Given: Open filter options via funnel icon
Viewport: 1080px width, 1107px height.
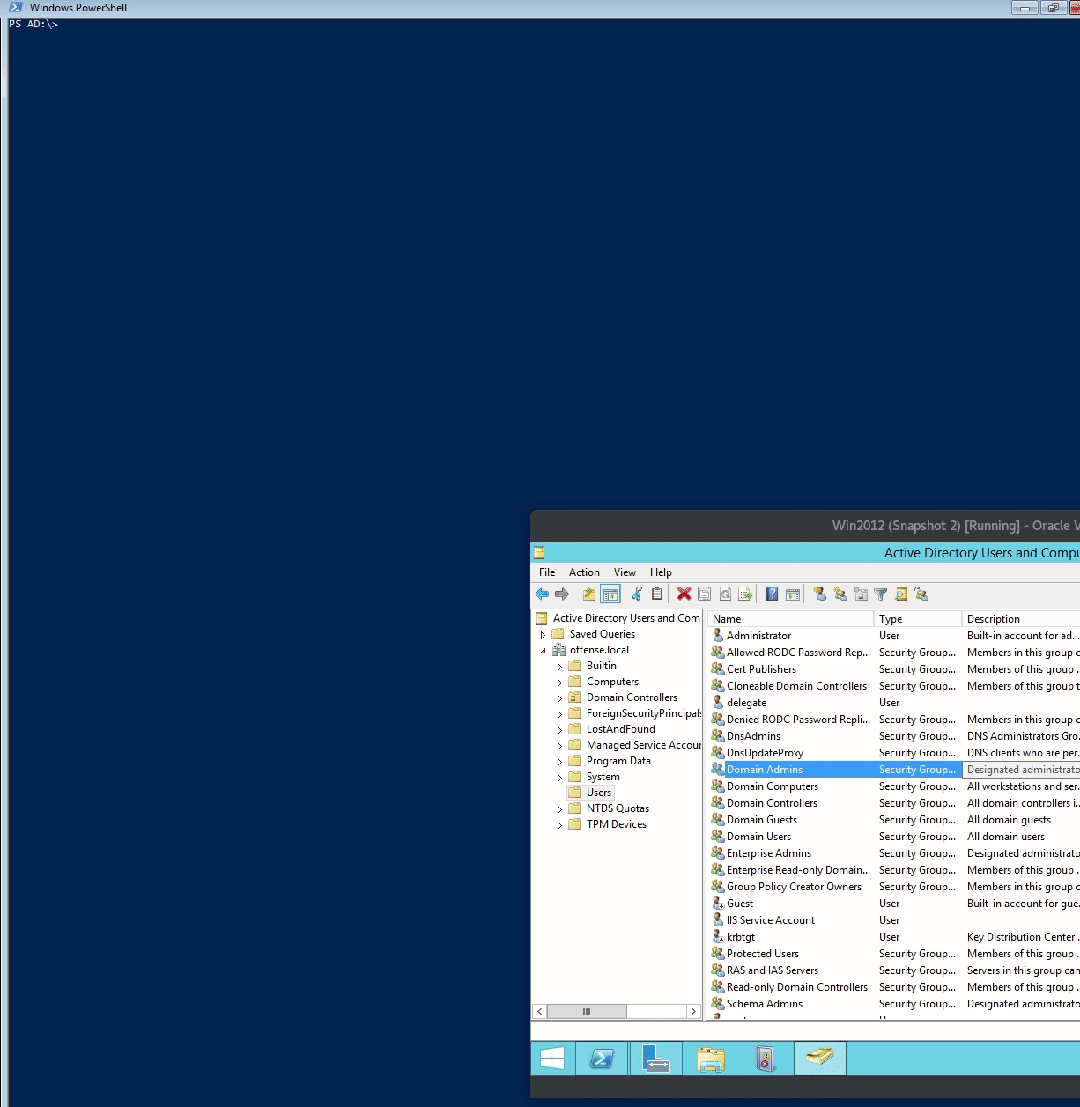Looking at the screenshot, I should point(881,594).
